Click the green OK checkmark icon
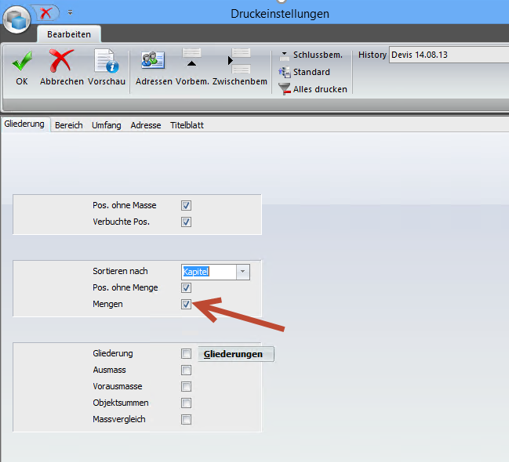509x462 pixels. (x=22, y=61)
